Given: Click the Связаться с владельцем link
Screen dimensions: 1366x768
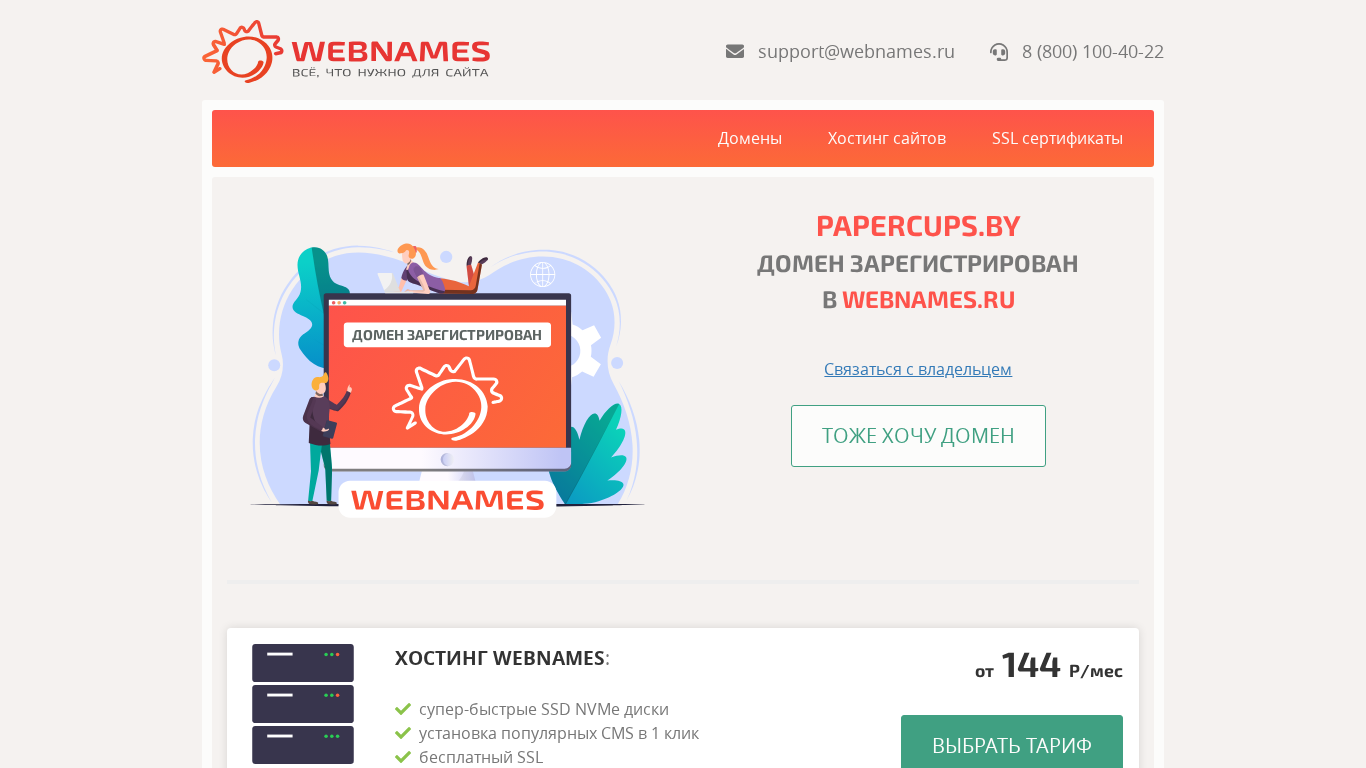Looking at the screenshot, I should 918,369.
